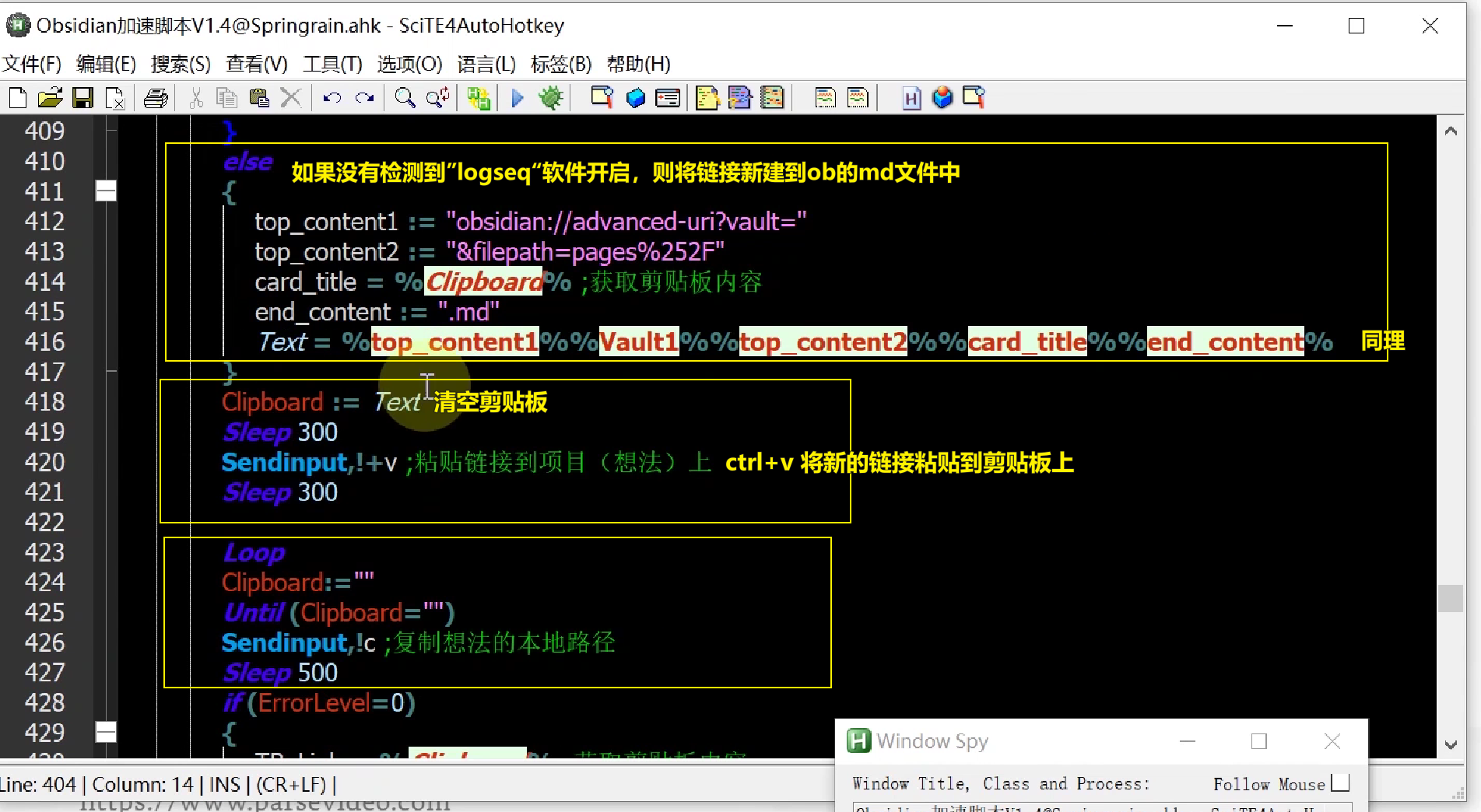Click the blue cube toolbar icon
The image size is (1481, 812).
tap(636, 98)
